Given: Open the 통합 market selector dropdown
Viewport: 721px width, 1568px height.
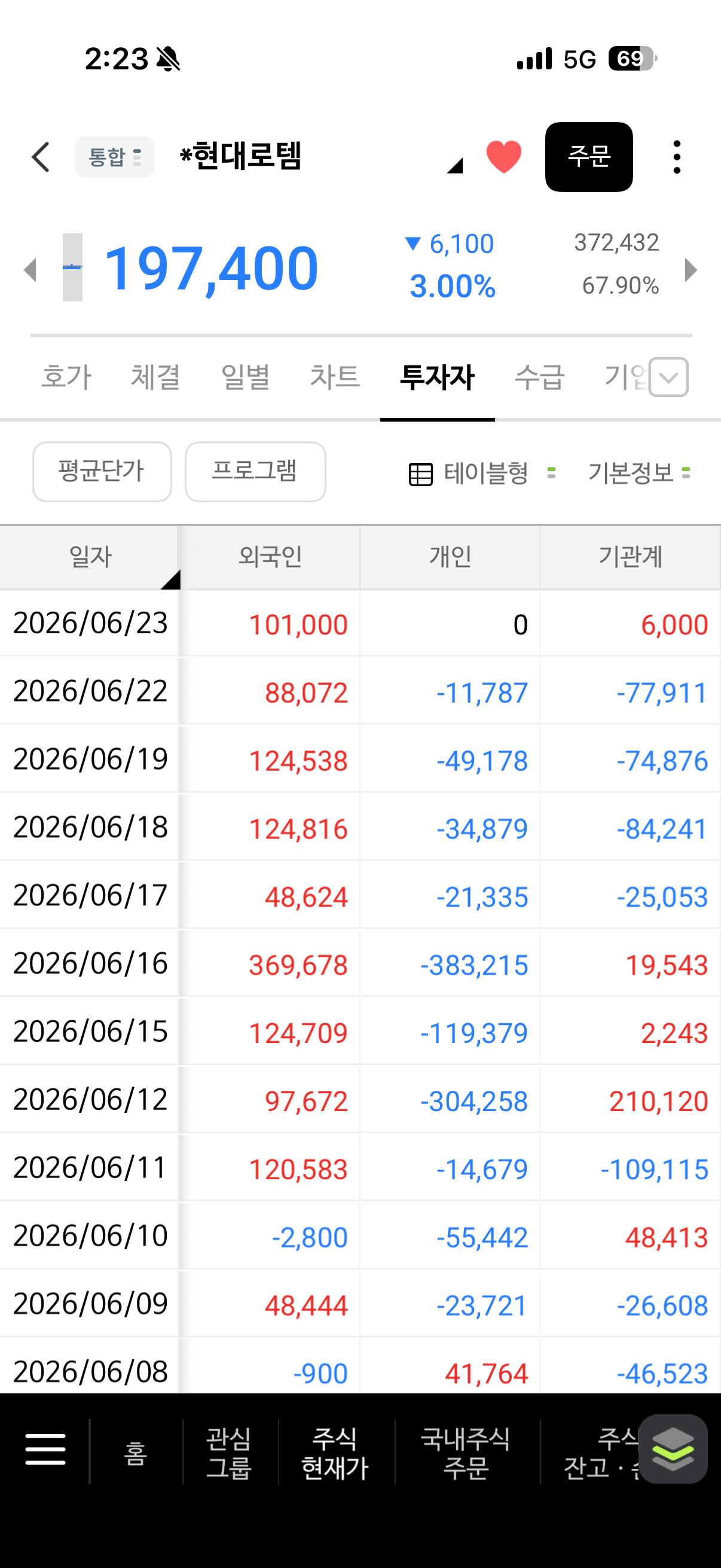Looking at the screenshot, I should point(114,157).
